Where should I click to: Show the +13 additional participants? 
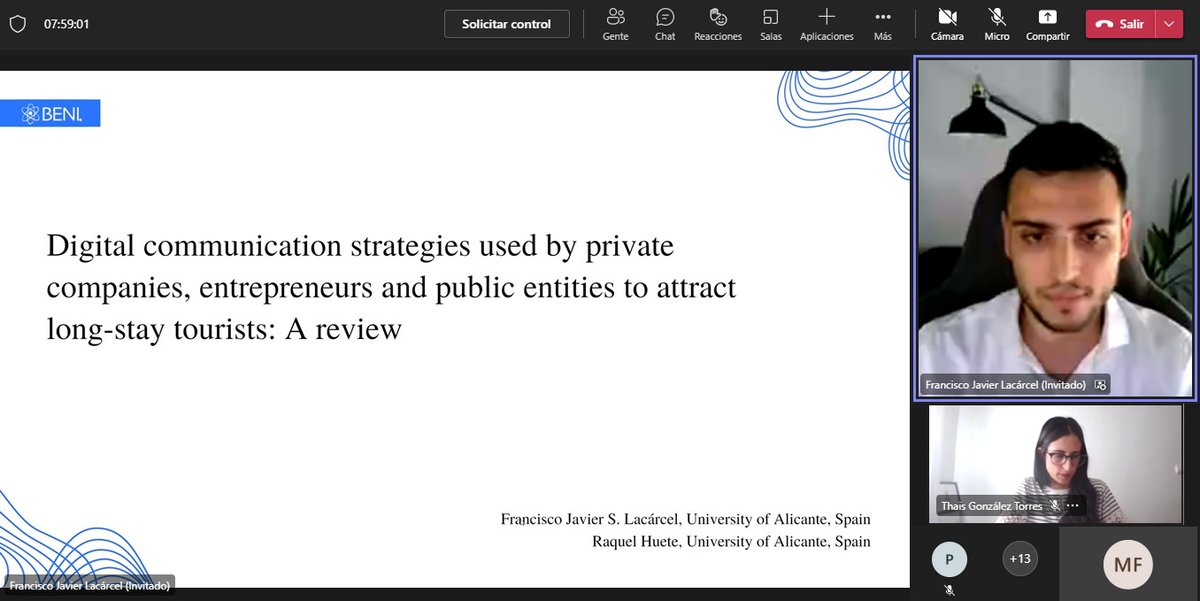point(1020,559)
